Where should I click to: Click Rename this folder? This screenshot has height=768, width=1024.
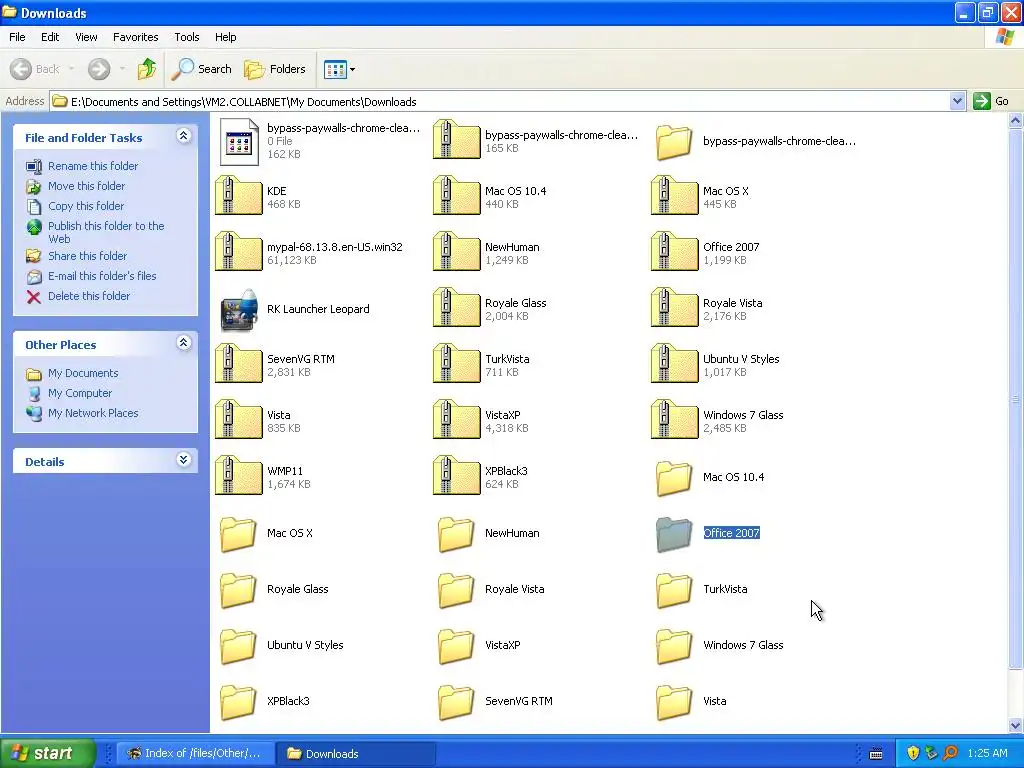pyautogui.click(x=93, y=166)
